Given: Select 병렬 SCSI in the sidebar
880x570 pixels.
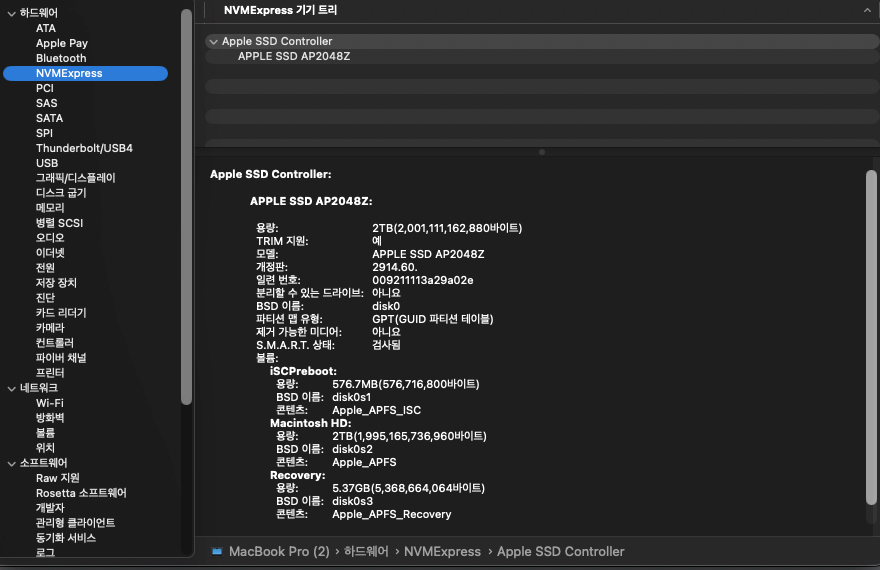Looking at the screenshot, I should 59,223.
